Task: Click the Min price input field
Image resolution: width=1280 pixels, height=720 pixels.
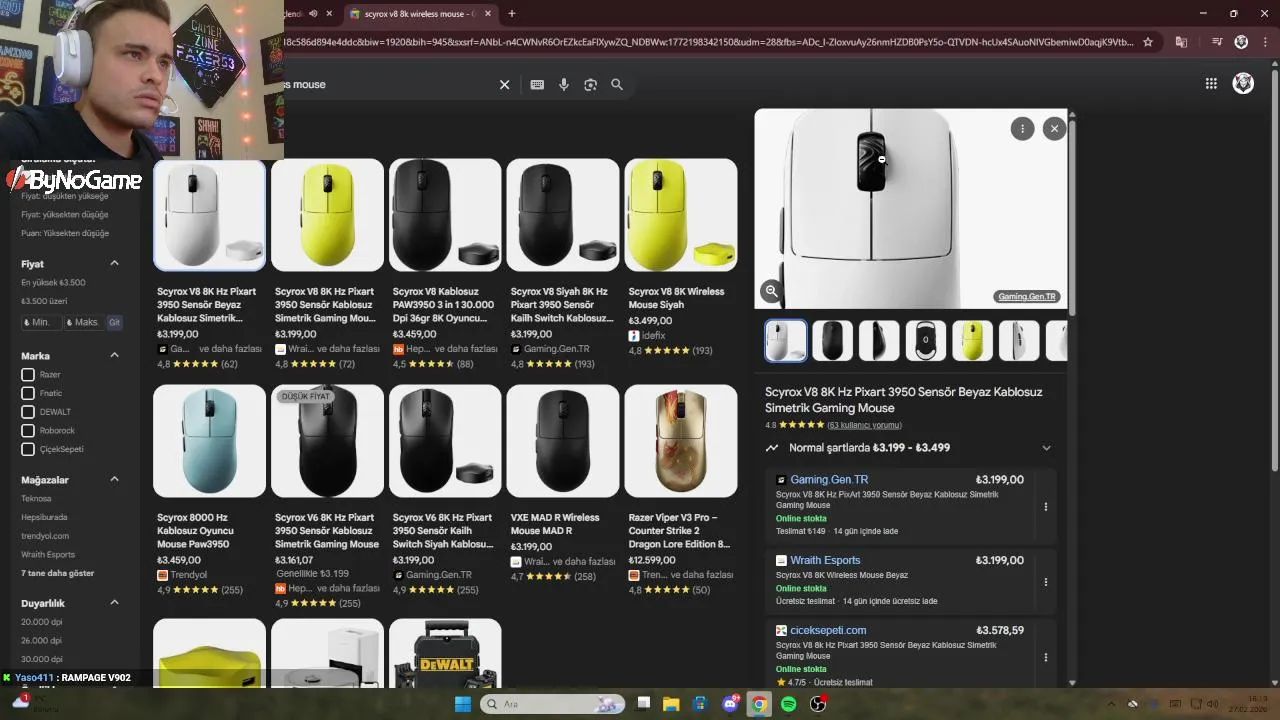Action: pos(40,322)
